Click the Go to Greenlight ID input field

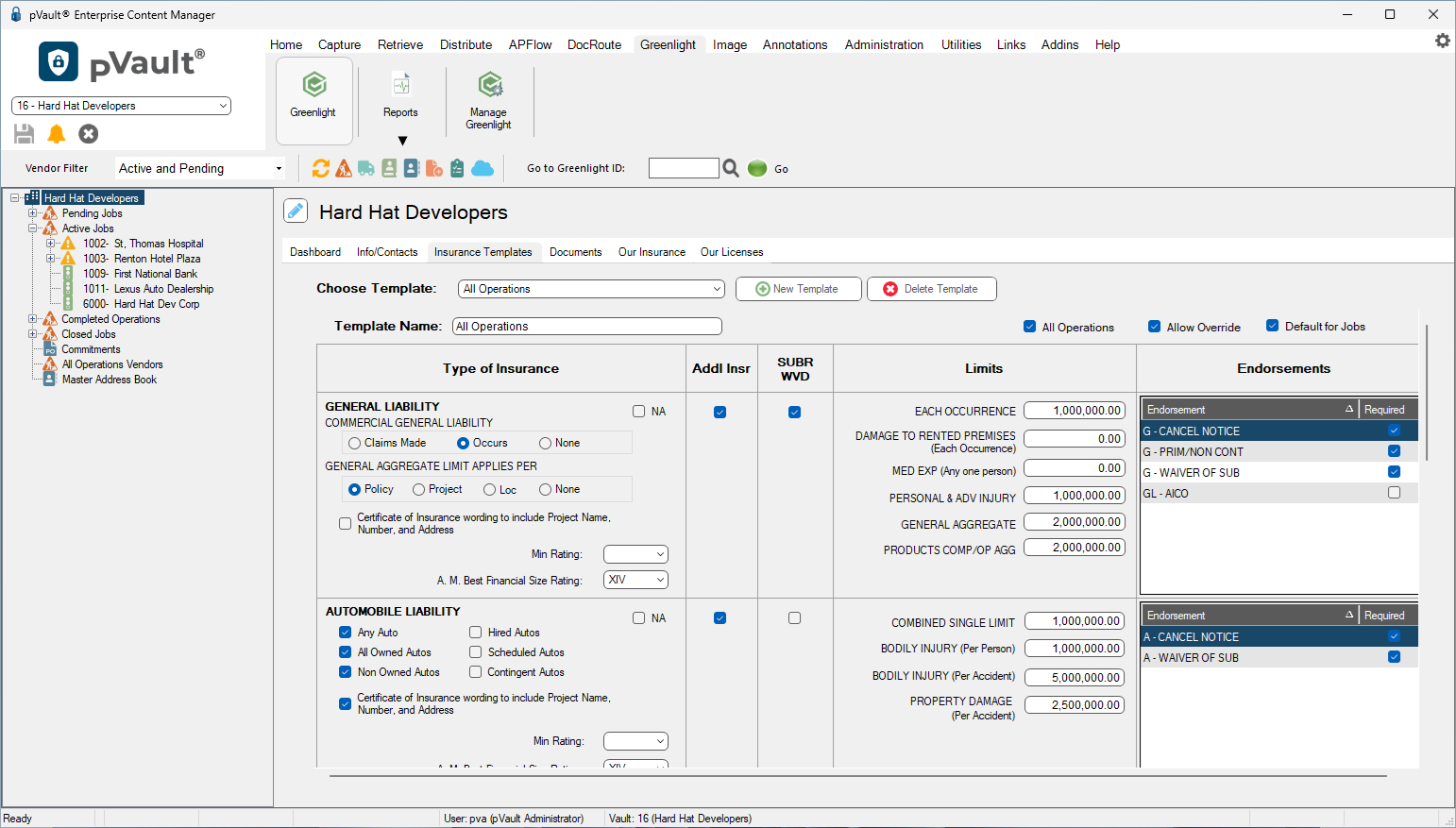[x=684, y=168]
